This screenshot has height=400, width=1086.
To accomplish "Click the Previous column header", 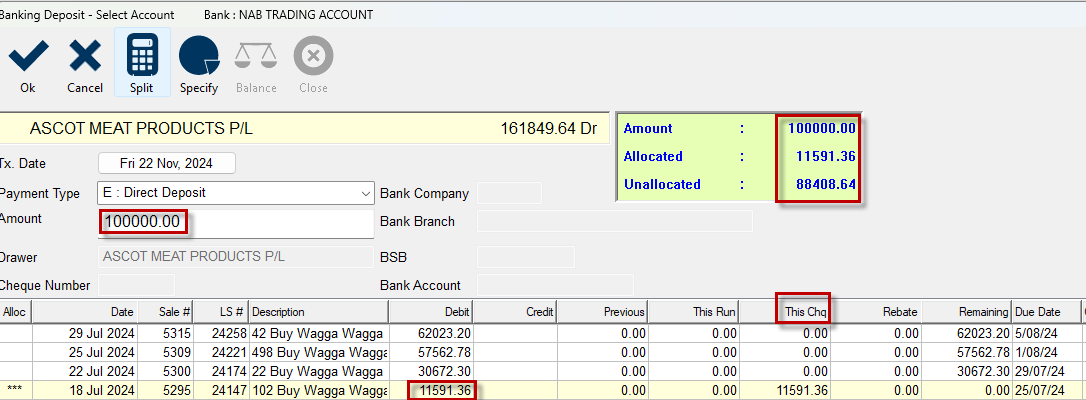I will click(603, 312).
